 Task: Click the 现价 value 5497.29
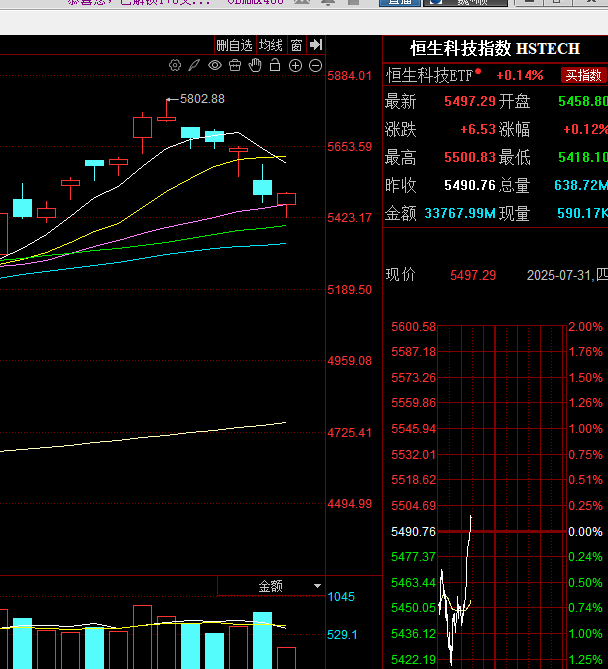[473, 275]
